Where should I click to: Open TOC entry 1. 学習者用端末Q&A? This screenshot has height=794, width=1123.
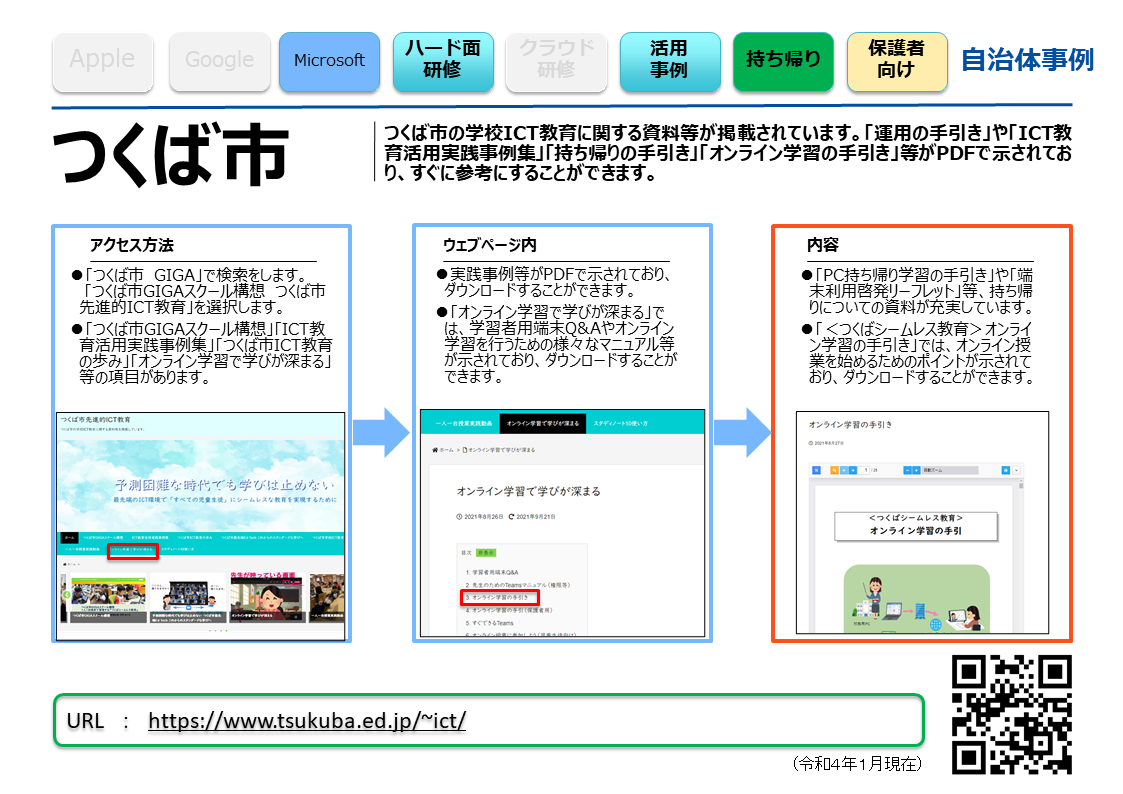pyautogui.click(x=491, y=572)
